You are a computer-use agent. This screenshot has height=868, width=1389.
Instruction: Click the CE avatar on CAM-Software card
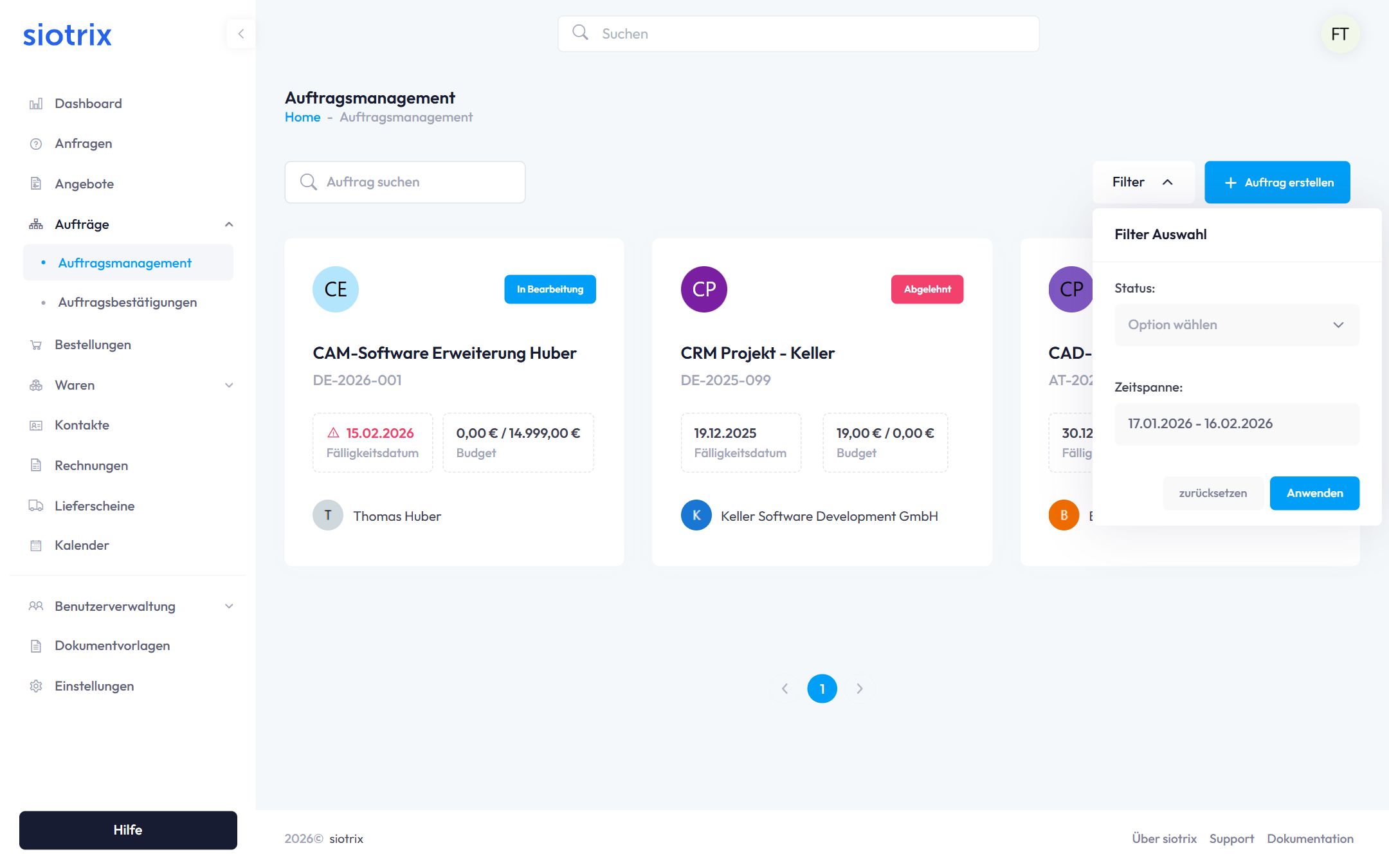pos(336,289)
